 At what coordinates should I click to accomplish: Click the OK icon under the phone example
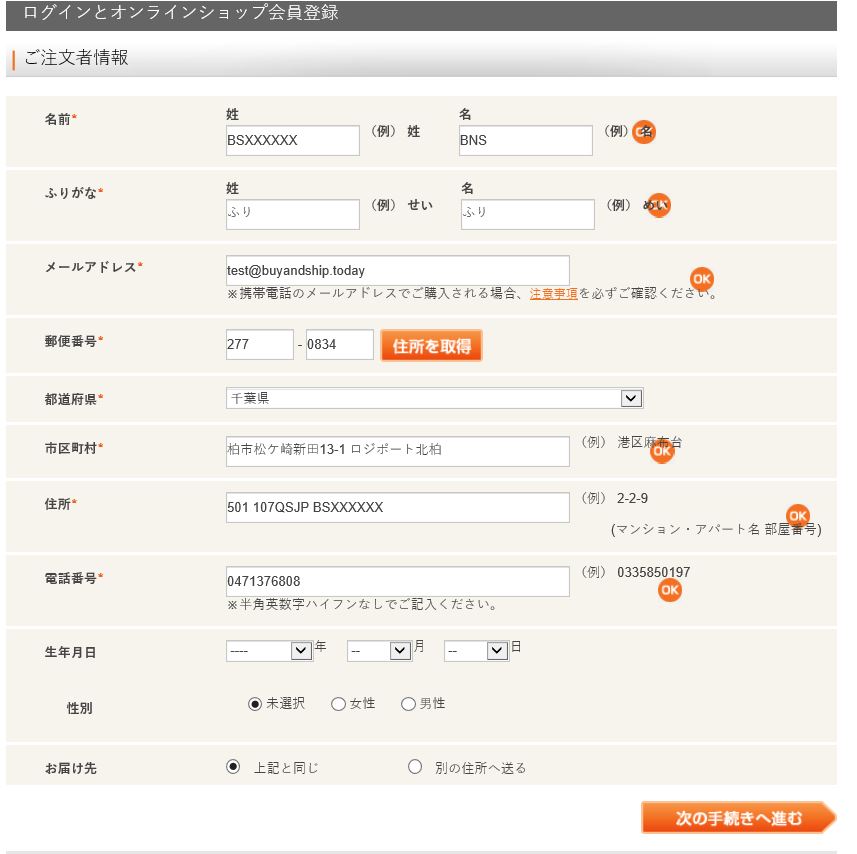pos(670,591)
